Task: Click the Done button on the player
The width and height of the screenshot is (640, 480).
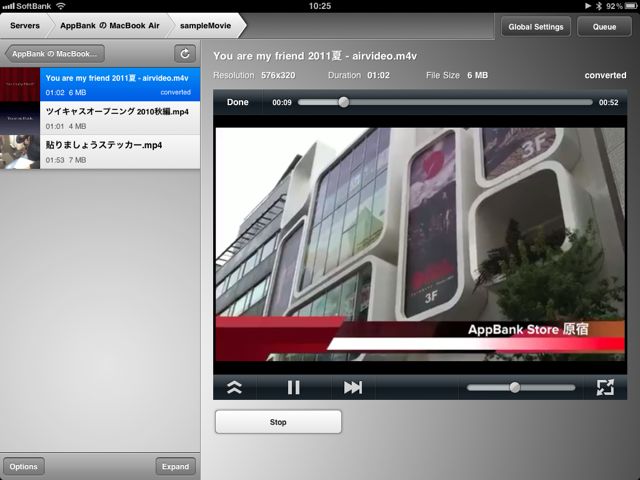Action: tap(238, 102)
